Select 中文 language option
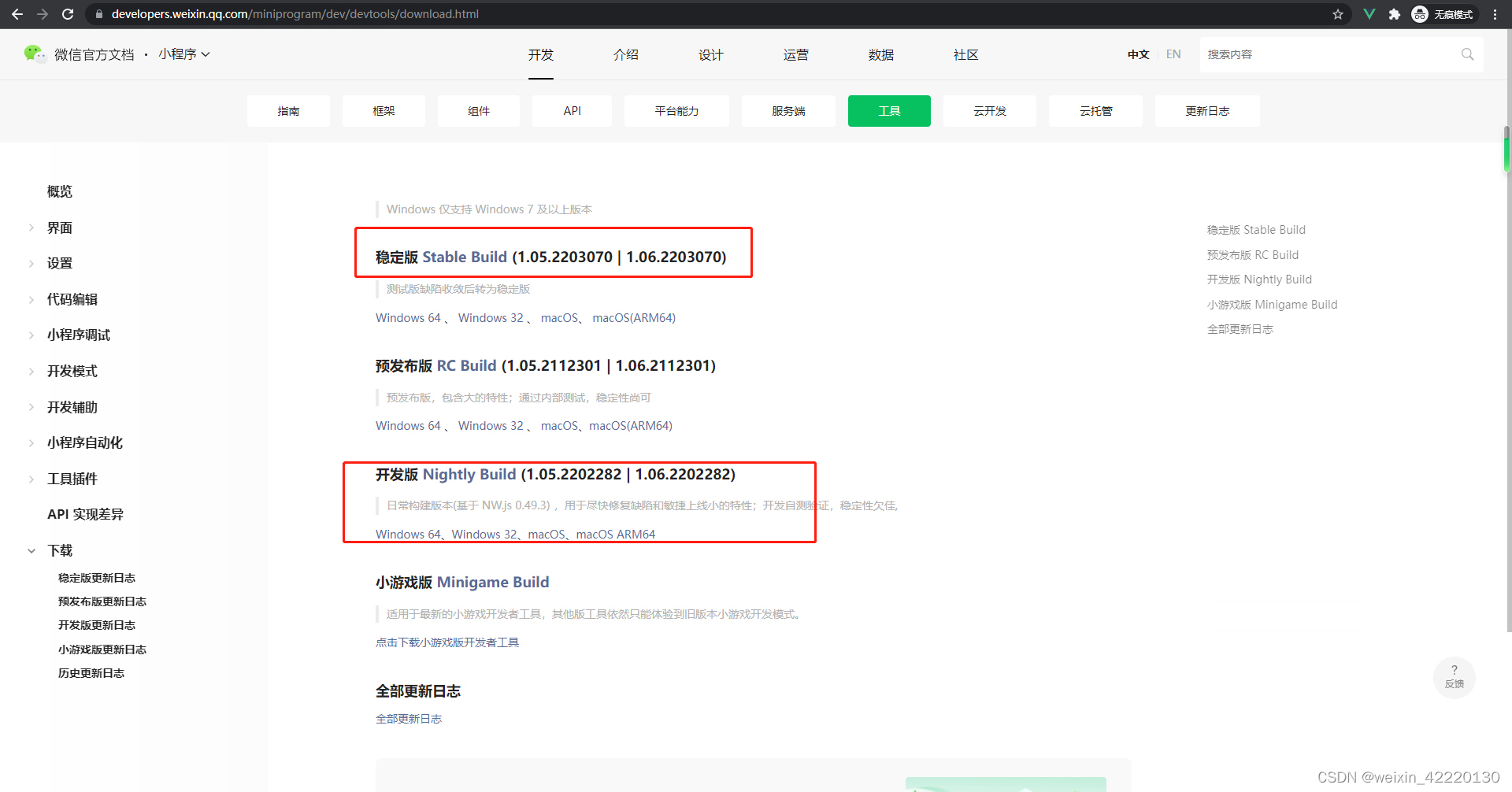 [x=1138, y=54]
